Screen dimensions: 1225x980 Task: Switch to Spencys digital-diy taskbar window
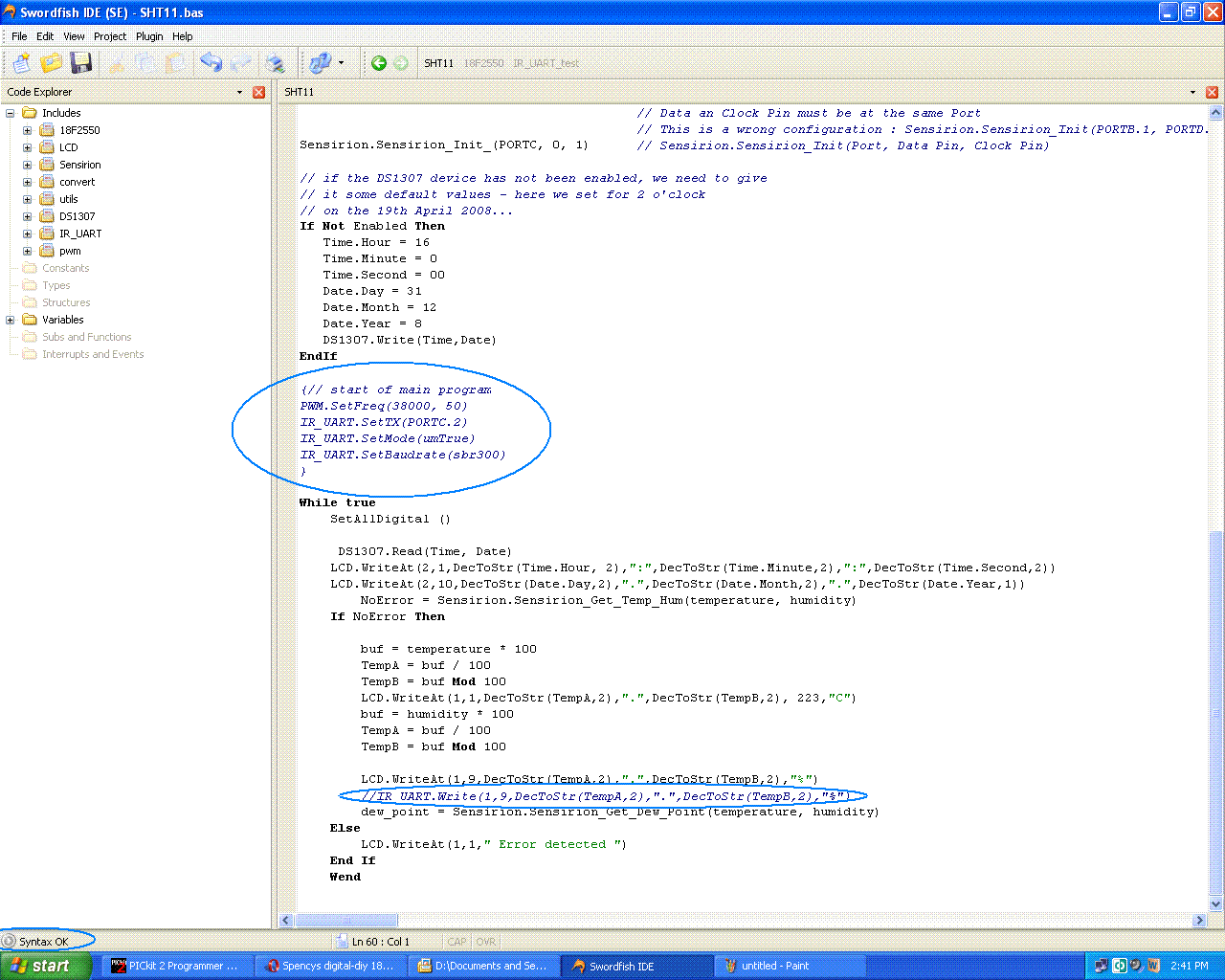coord(331,966)
